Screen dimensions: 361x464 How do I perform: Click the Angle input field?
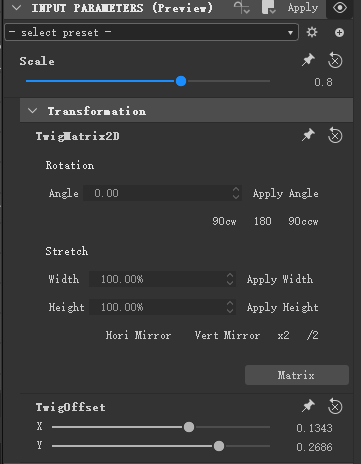coord(162,193)
